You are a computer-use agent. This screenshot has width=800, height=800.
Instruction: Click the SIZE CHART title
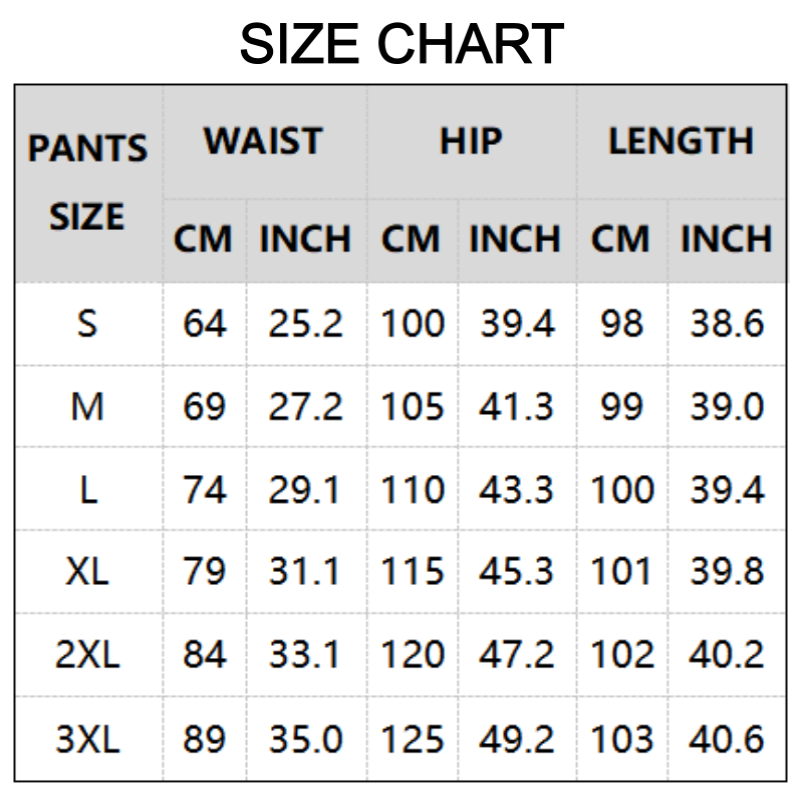tap(401, 44)
